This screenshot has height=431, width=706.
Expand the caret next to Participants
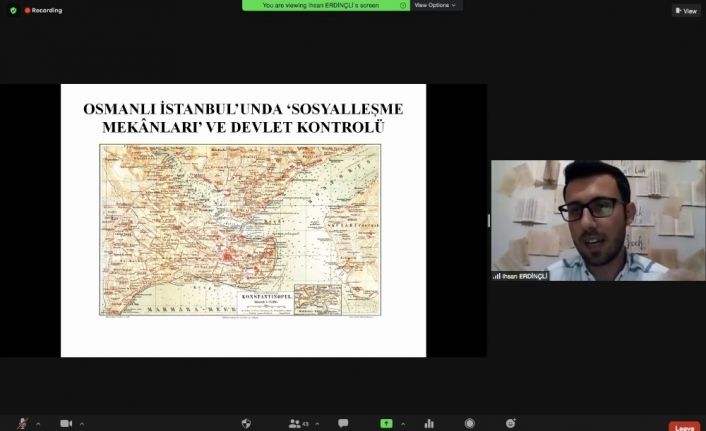[x=317, y=424]
